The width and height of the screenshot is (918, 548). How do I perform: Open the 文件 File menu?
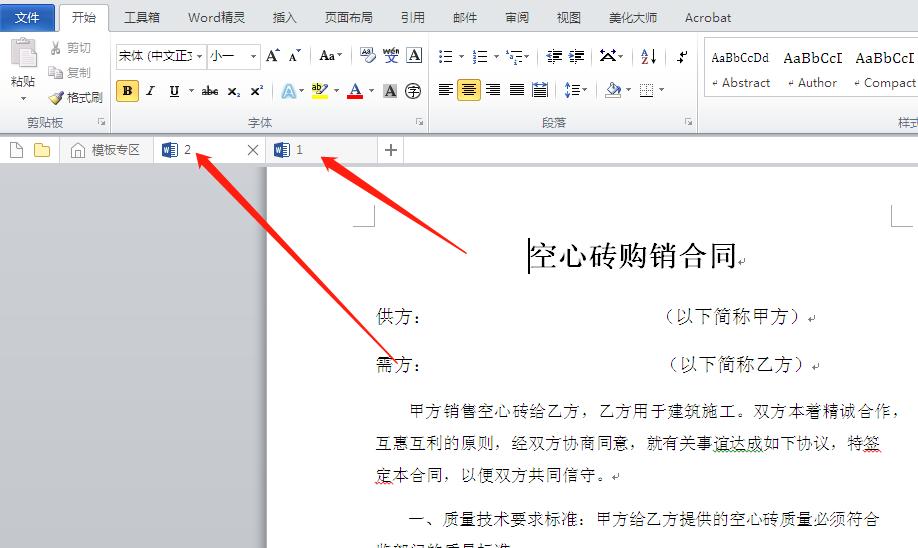click(27, 18)
